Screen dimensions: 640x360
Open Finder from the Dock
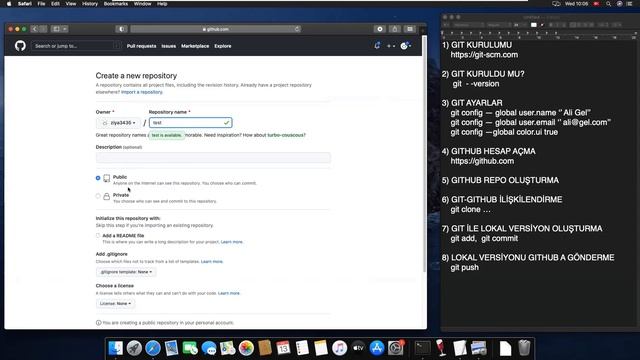(116, 348)
